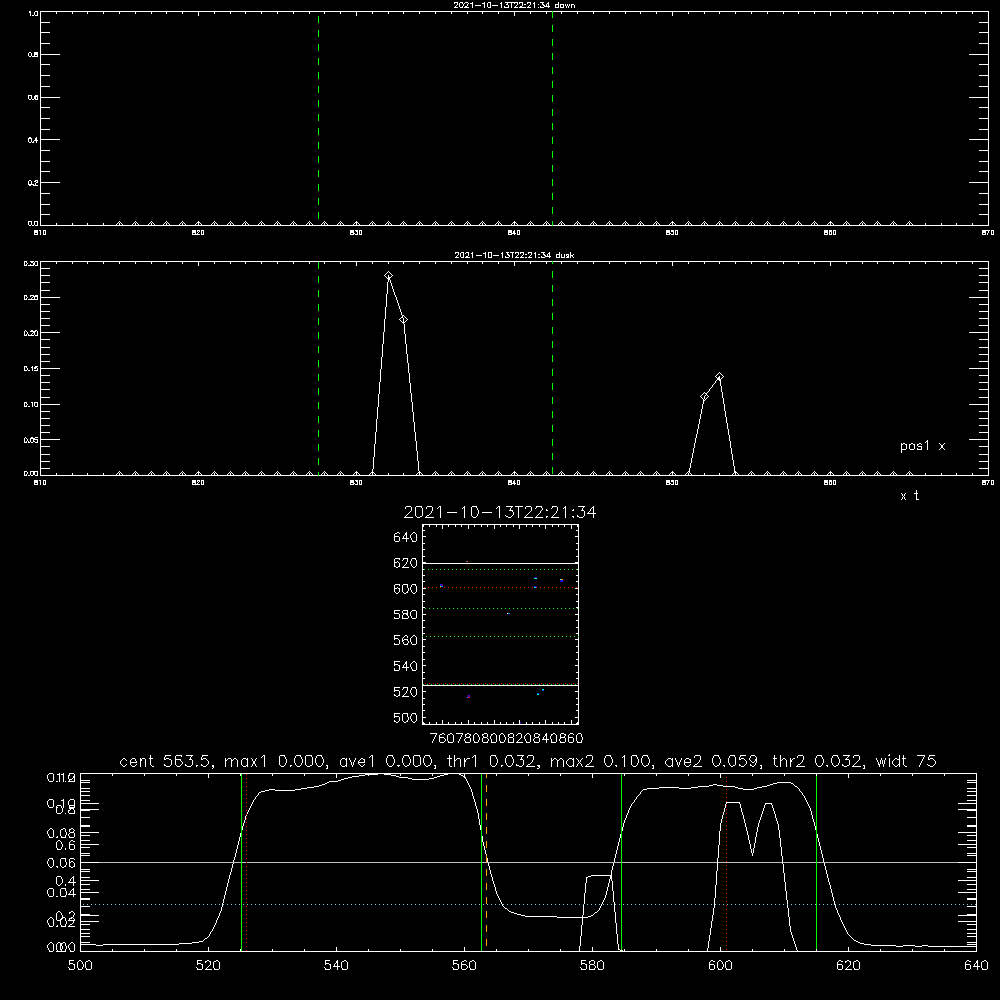
Task: Click the '620' x-axis label of bottom plot
Action: [848, 966]
